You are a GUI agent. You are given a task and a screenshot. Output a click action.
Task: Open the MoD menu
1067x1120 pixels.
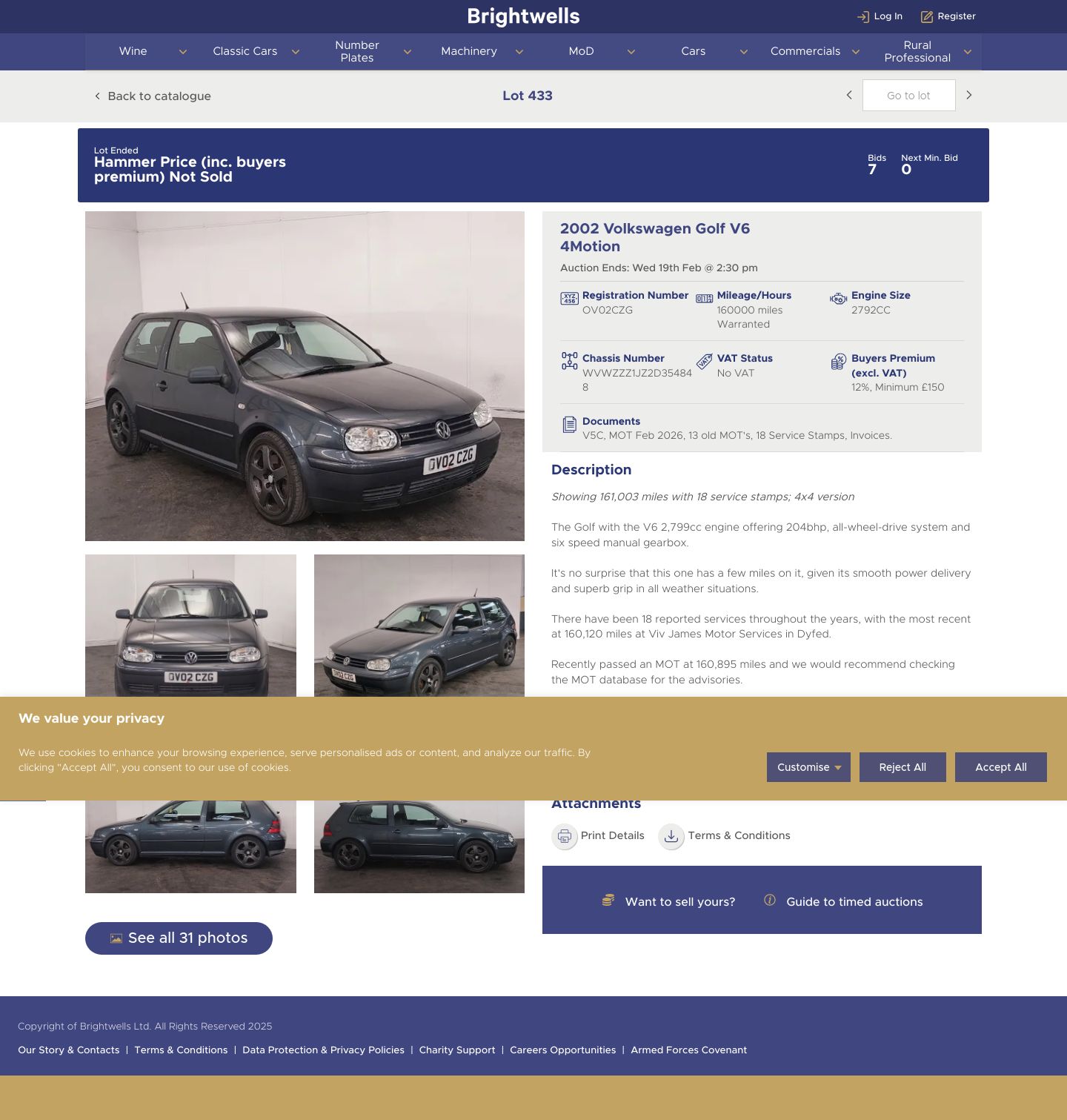tap(582, 51)
